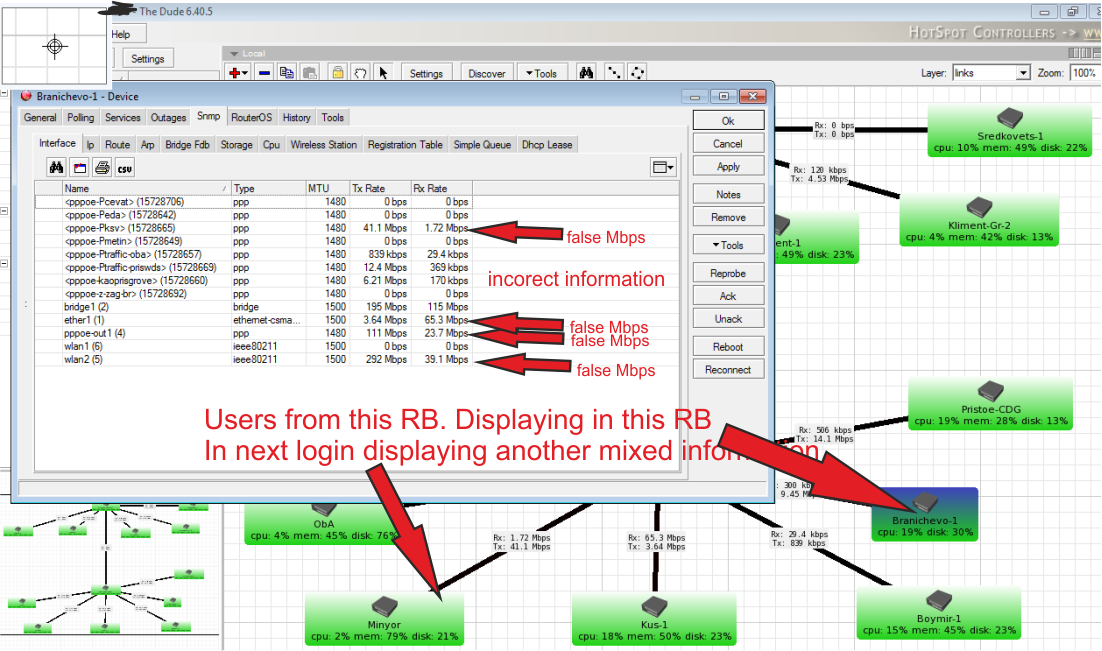Click the Notes button
Screen dimensions: 1102x651
point(728,195)
